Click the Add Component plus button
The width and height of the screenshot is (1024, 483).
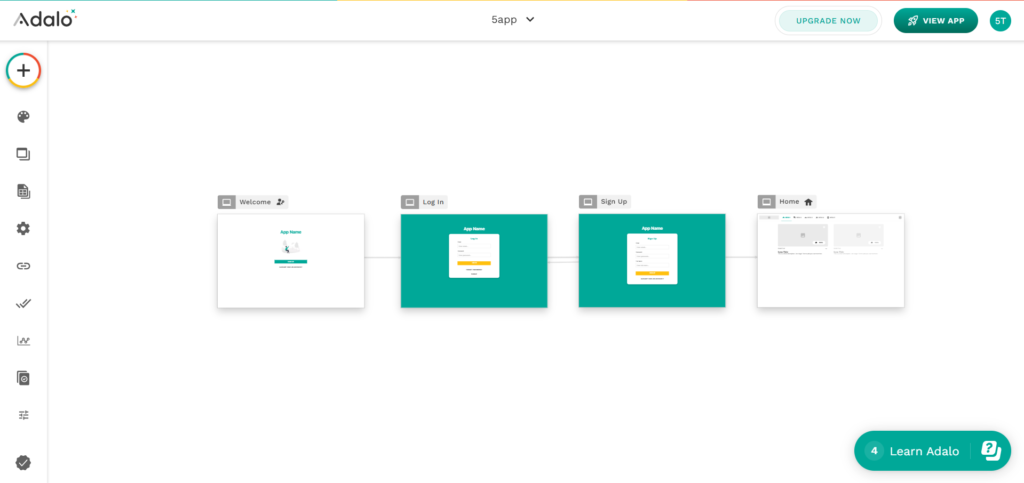click(24, 70)
